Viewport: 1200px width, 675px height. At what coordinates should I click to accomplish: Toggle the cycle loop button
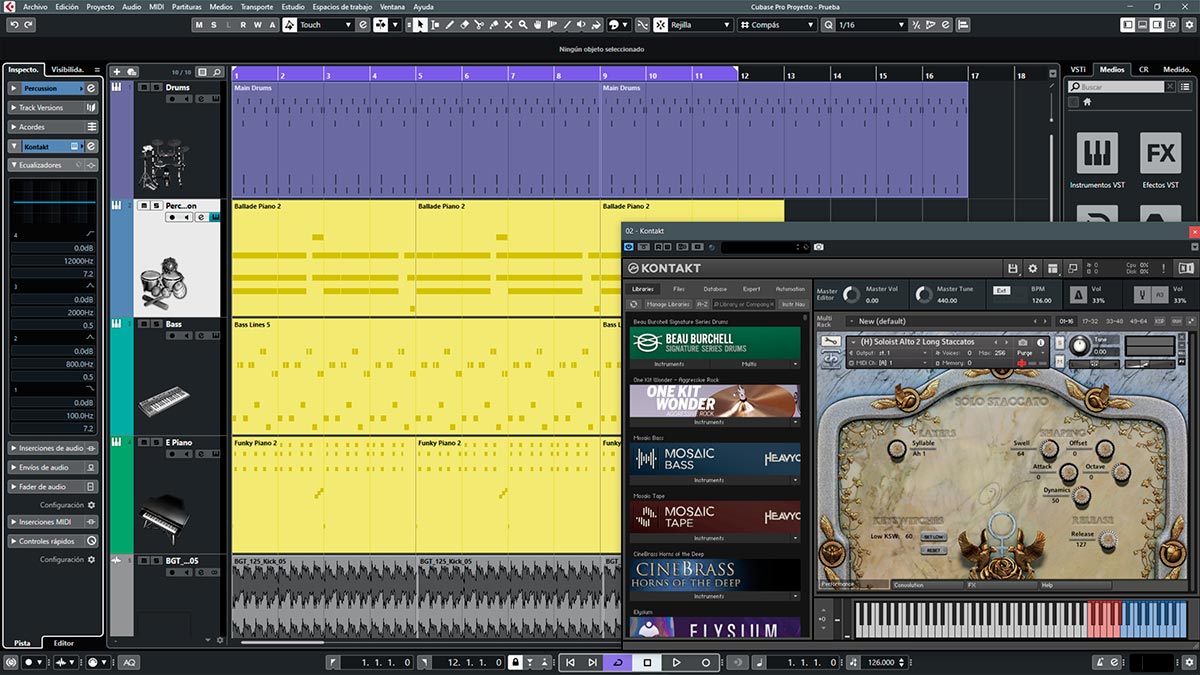618,662
